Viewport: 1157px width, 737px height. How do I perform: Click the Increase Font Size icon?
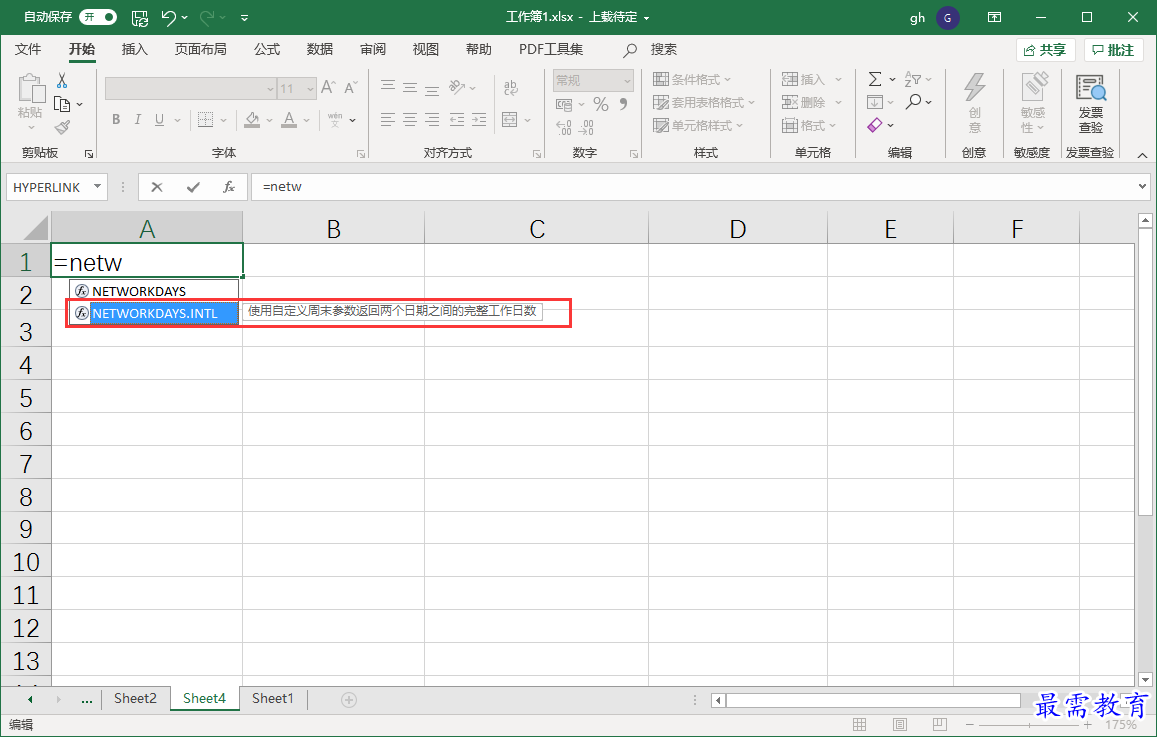[328, 87]
